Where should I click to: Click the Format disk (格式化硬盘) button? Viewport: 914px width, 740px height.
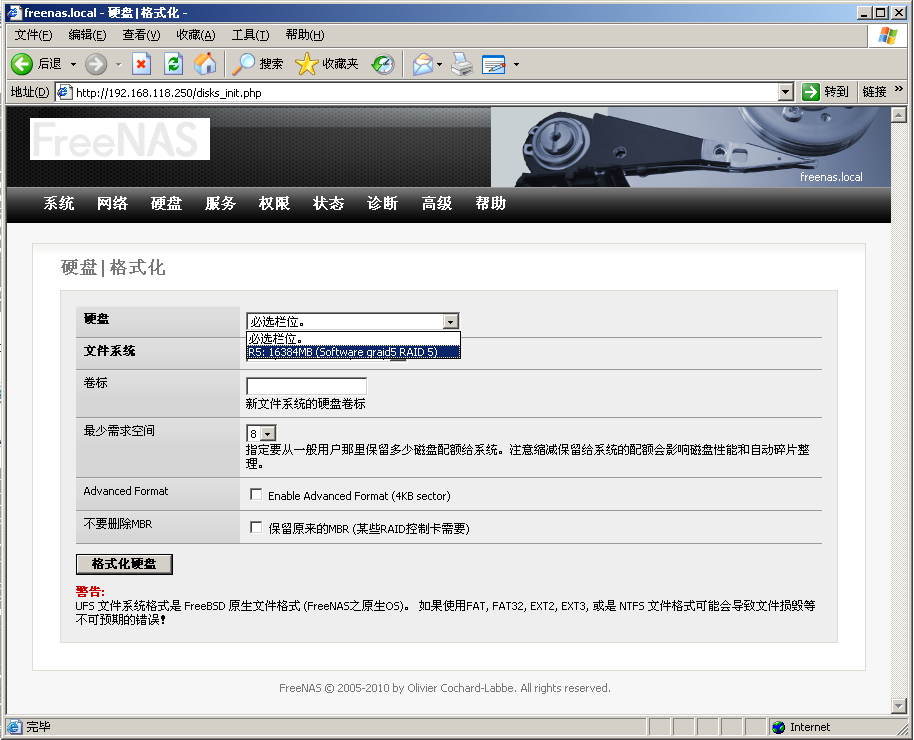pos(124,564)
